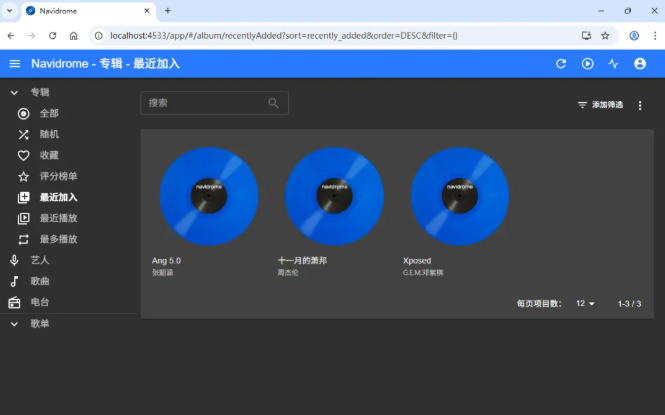Close the Navidrome browser tab

(147, 11)
